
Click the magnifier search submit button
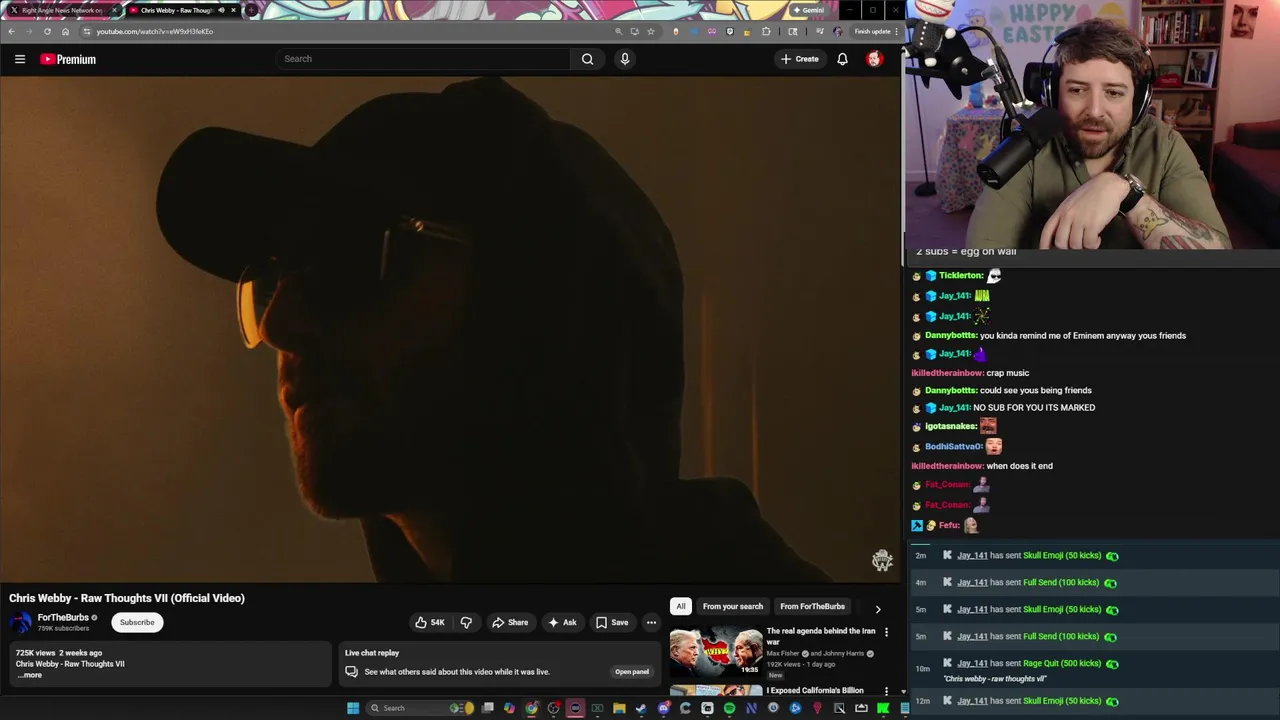click(x=587, y=59)
